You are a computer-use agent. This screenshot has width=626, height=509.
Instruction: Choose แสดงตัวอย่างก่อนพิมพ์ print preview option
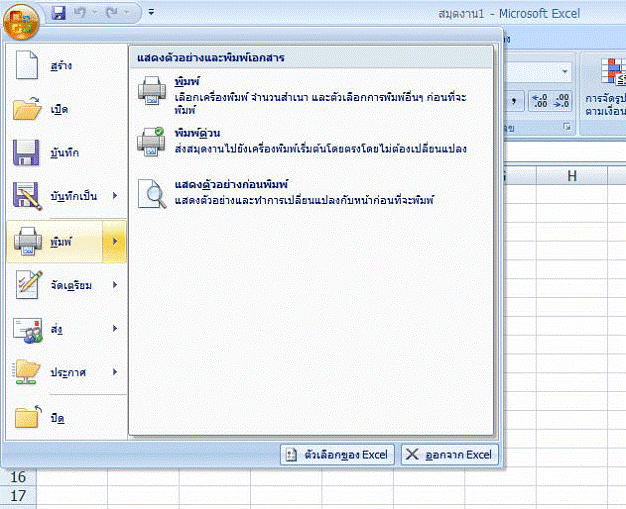click(x=311, y=193)
